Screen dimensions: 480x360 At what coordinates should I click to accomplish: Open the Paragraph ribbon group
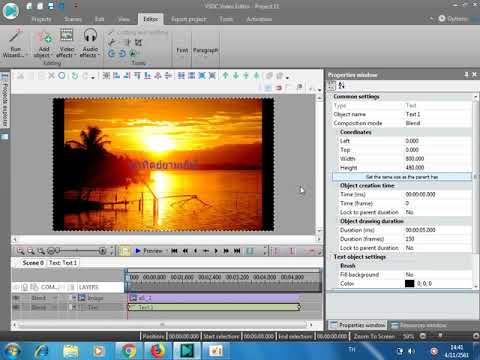[x=205, y=50]
